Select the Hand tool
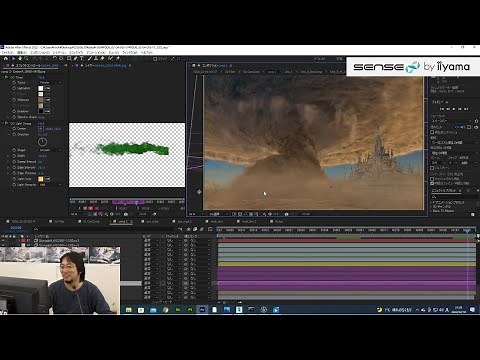The width and height of the screenshot is (480, 360). [x=20, y=58]
